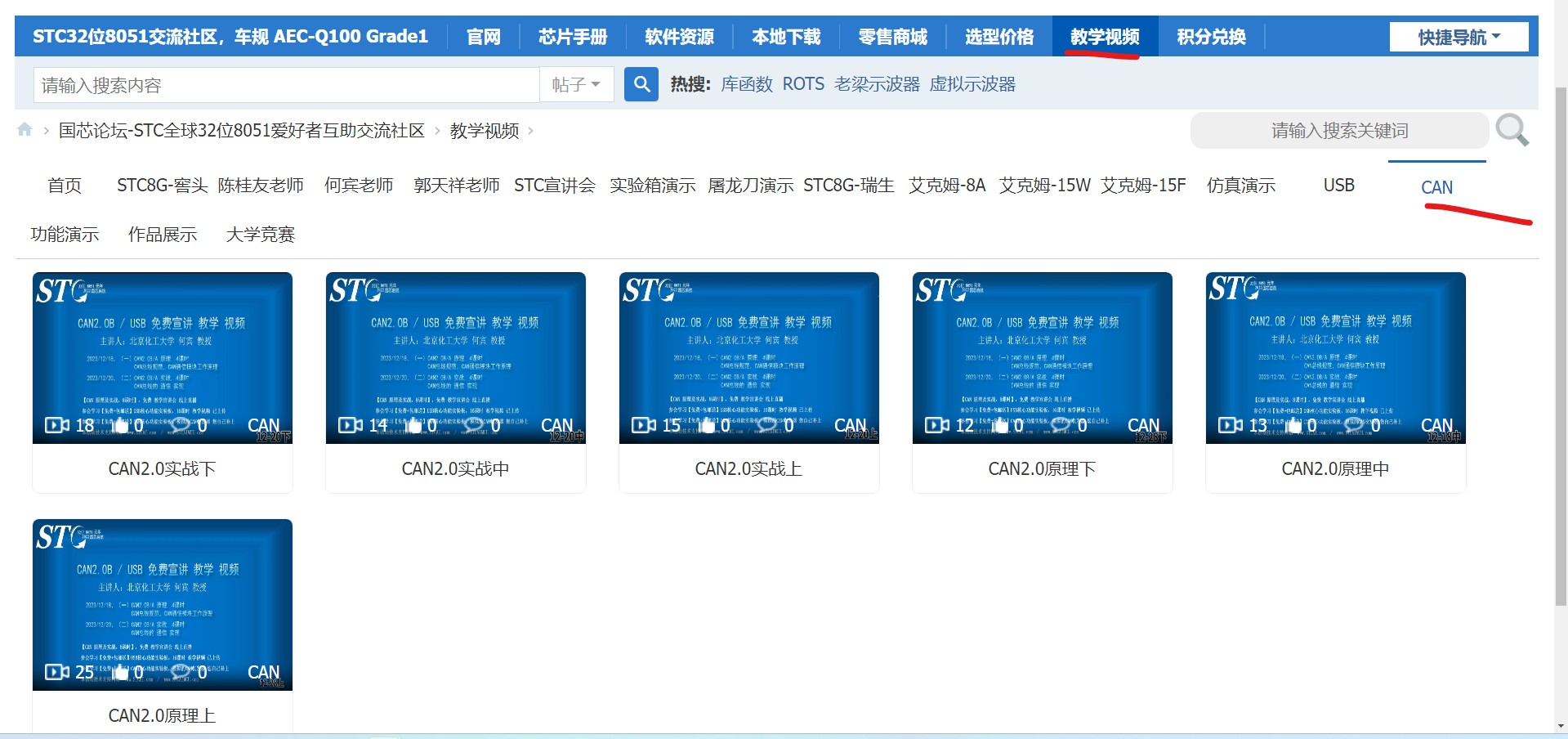The width and height of the screenshot is (1568, 739).
Task: Open the CAN2.0实战上 video thumbnail
Action: click(748, 358)
